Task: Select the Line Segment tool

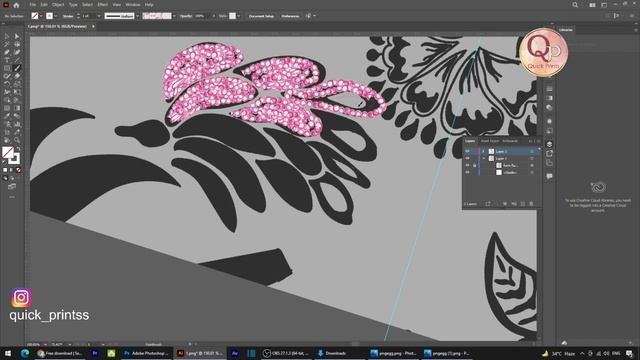Action: click(17, 60)
